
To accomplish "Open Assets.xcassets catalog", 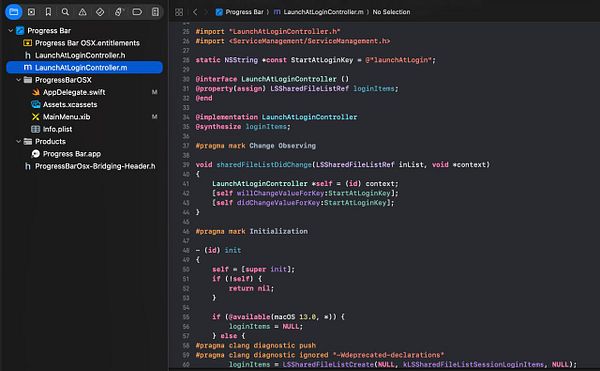I will [70, 104].
